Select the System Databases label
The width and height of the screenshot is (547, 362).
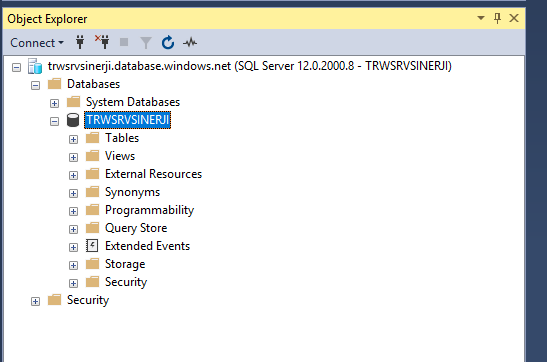point(133,102)
